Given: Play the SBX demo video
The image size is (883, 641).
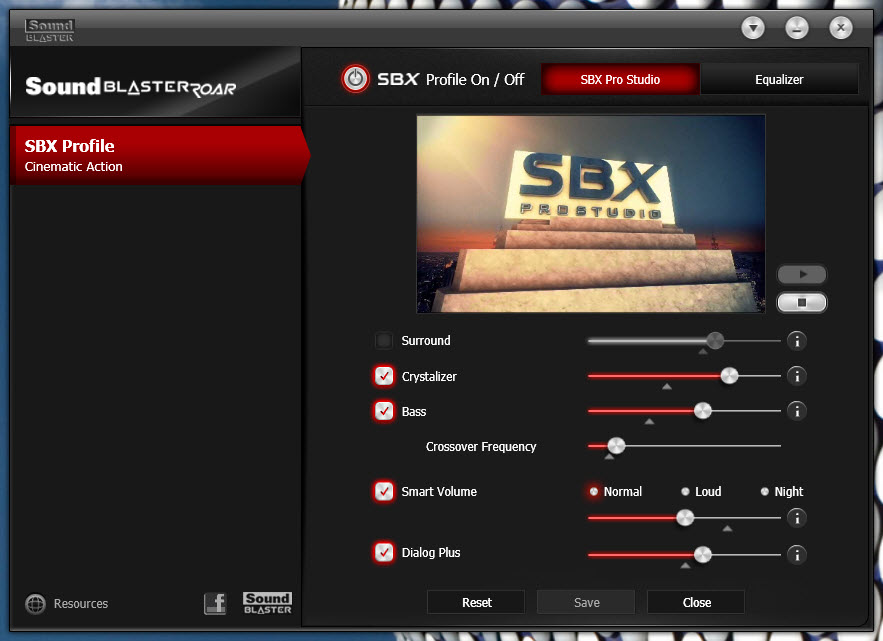Looking at the screenshot, I should 802,274.
